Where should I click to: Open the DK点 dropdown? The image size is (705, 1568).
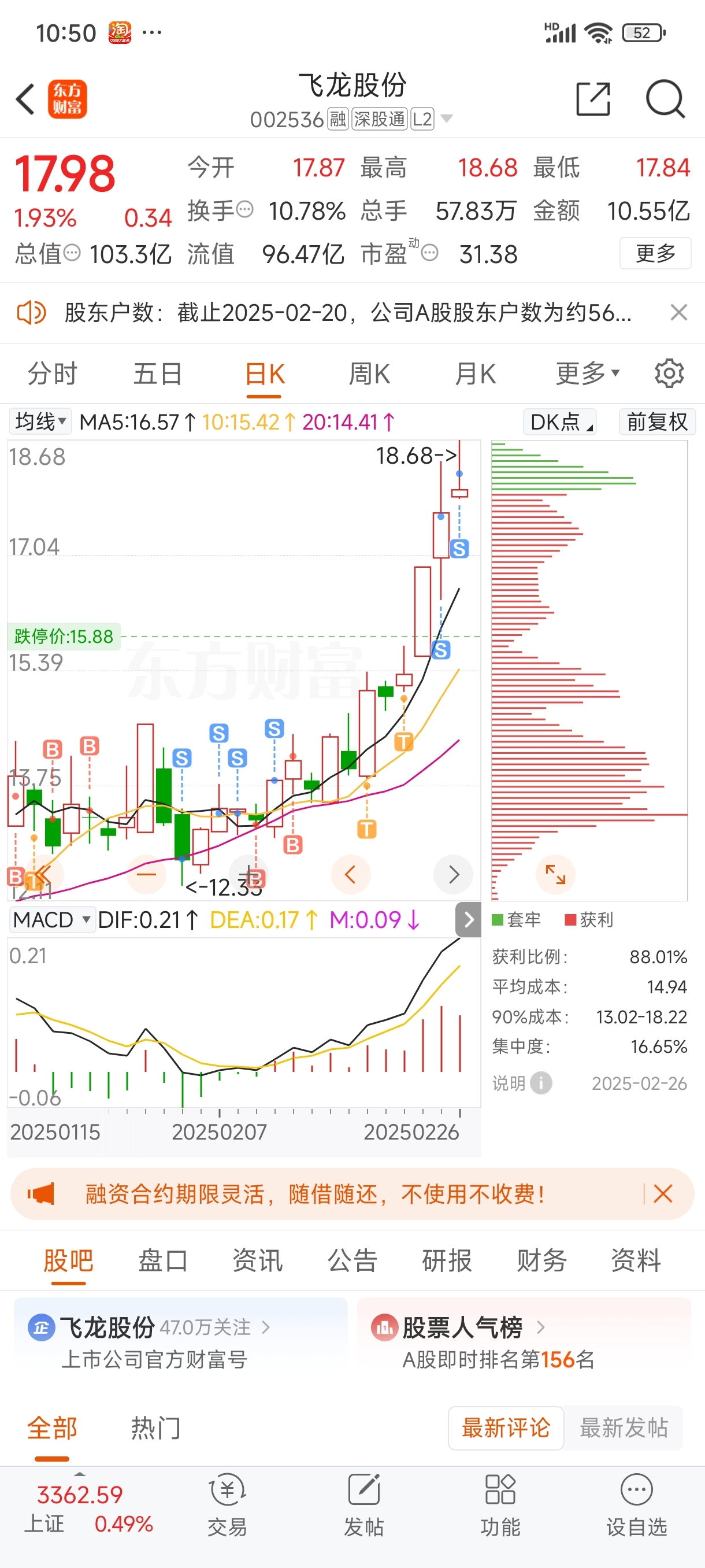(x=559, y=421)
